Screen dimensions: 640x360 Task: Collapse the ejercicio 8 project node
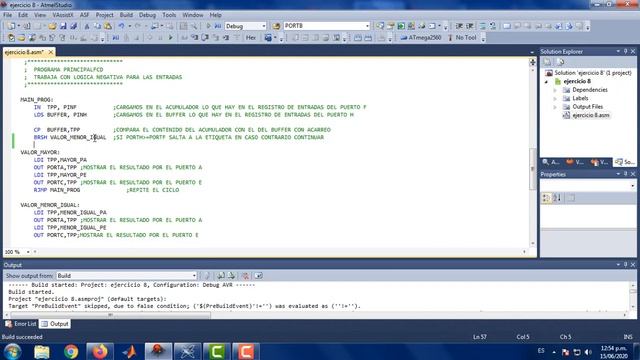point(547,82)
